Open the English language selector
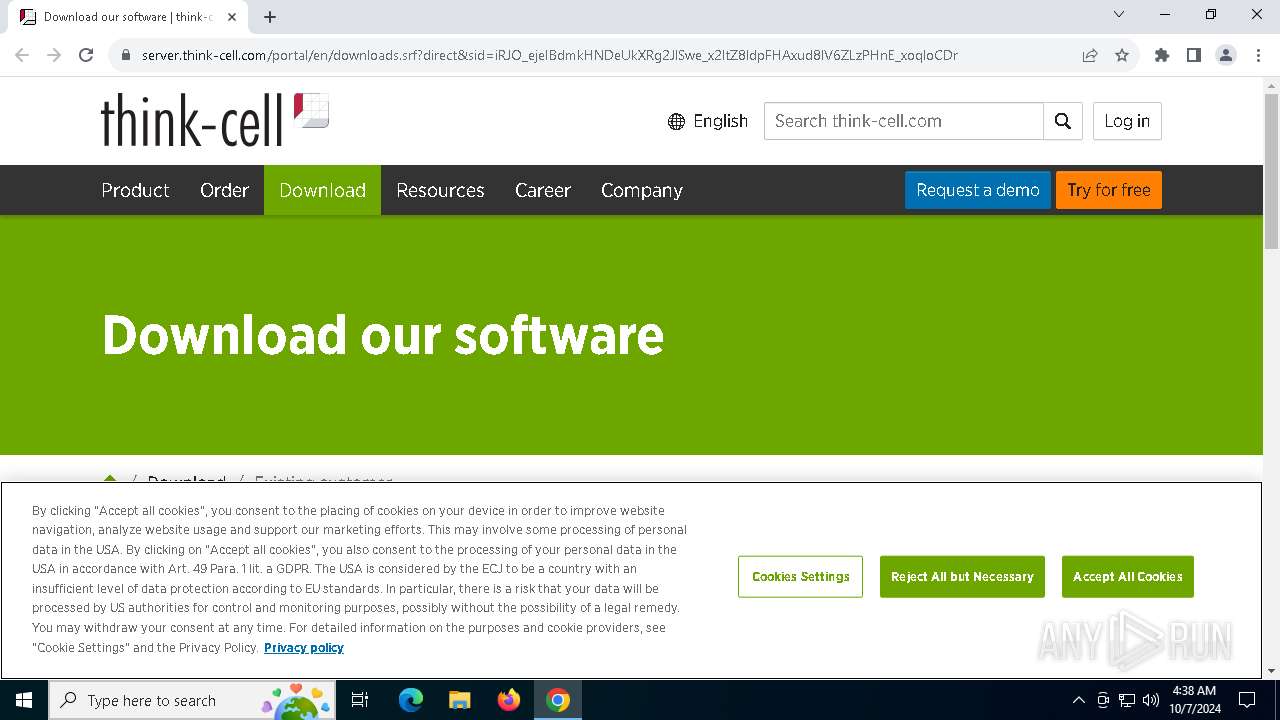1280x720 pixels. coord(708,121)
